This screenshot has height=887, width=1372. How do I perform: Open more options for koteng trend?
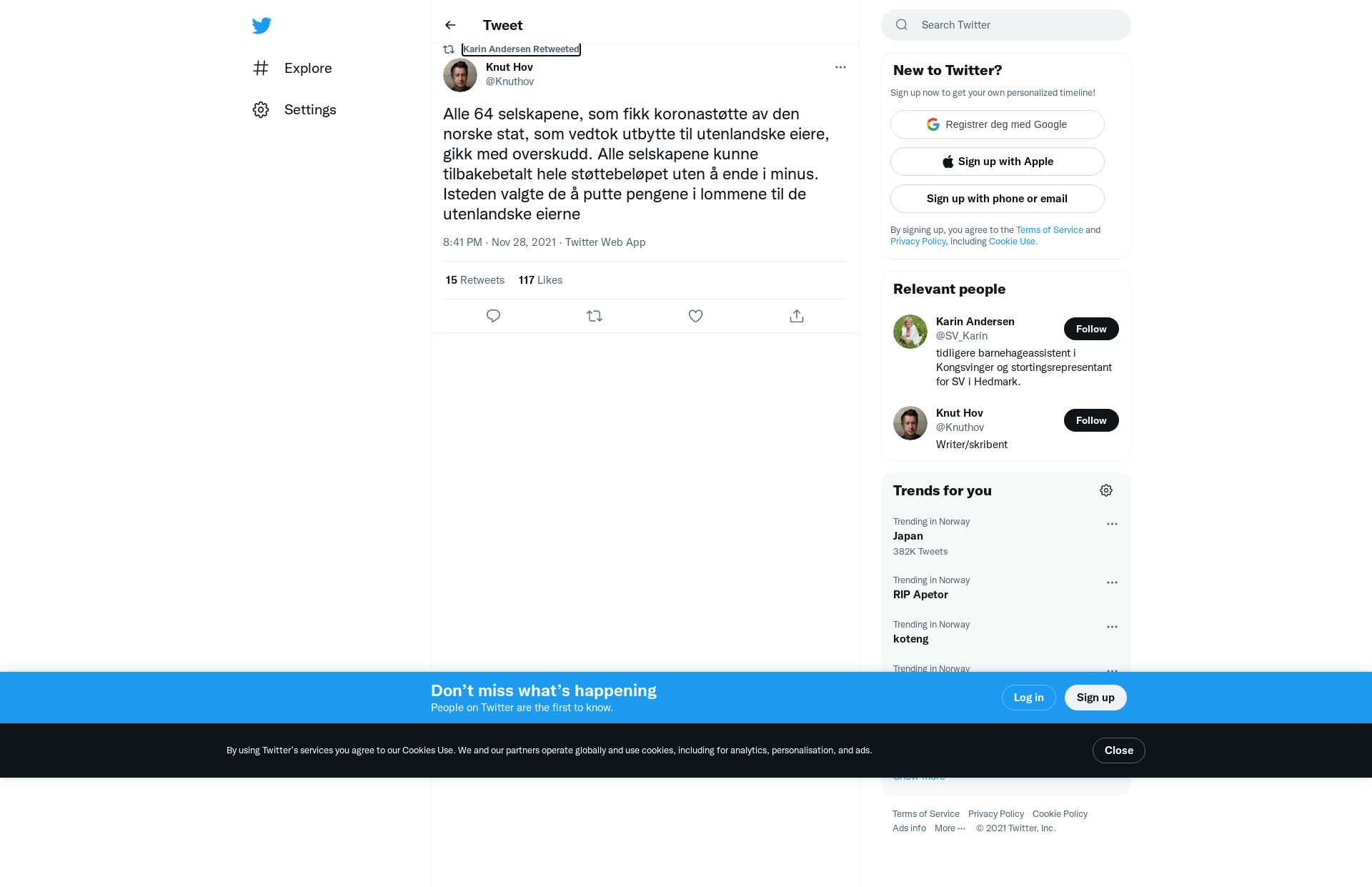1112,627
